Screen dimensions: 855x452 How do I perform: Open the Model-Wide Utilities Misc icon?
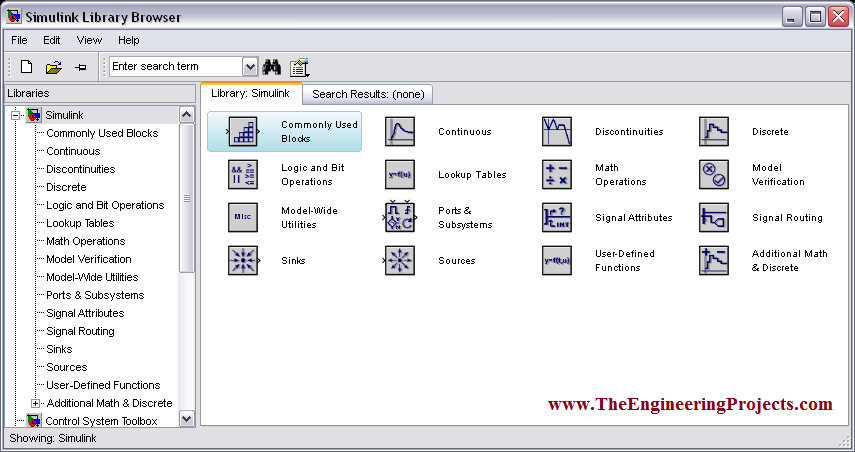(243, 217)
